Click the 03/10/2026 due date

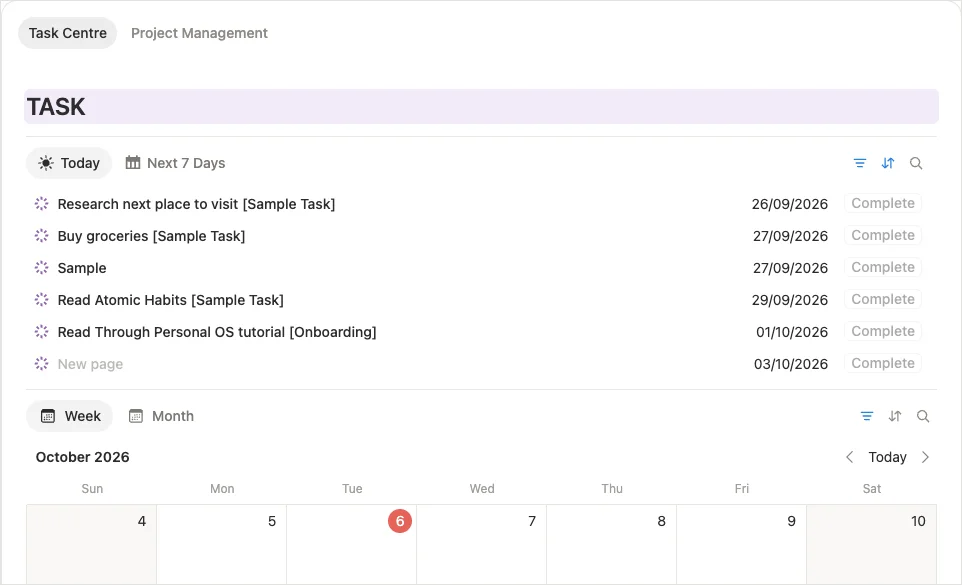tap(791, 364)
